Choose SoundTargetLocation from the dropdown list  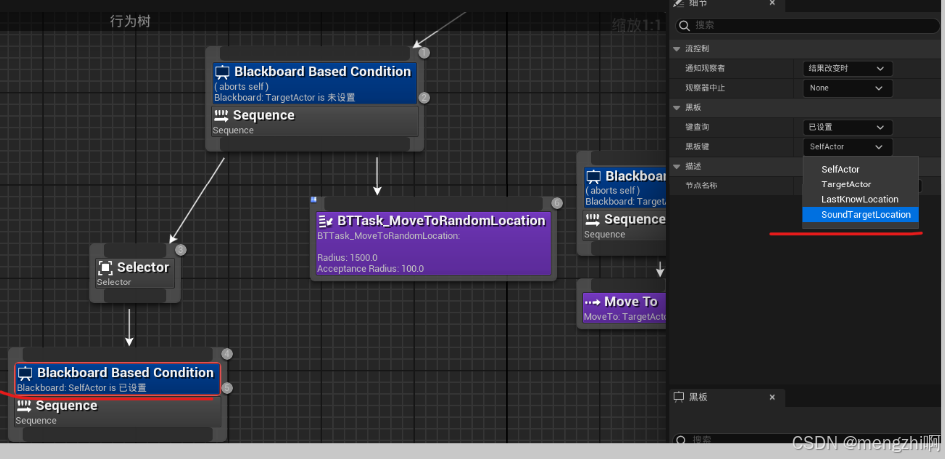(860, 214)
